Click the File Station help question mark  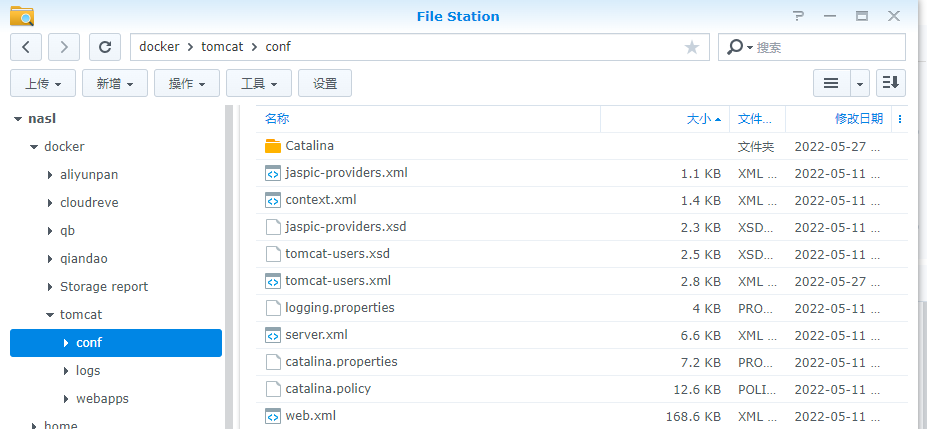[798, 16]
